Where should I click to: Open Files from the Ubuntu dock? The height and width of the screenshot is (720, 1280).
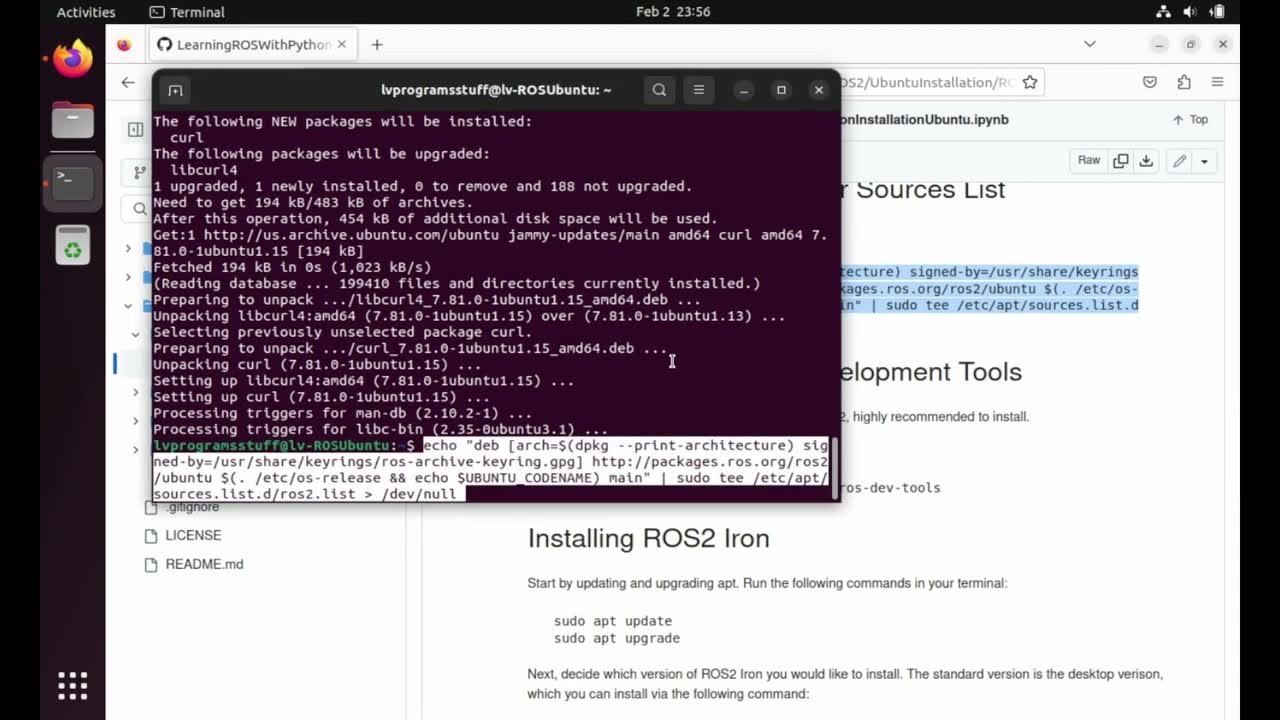(x=73, y=120)
